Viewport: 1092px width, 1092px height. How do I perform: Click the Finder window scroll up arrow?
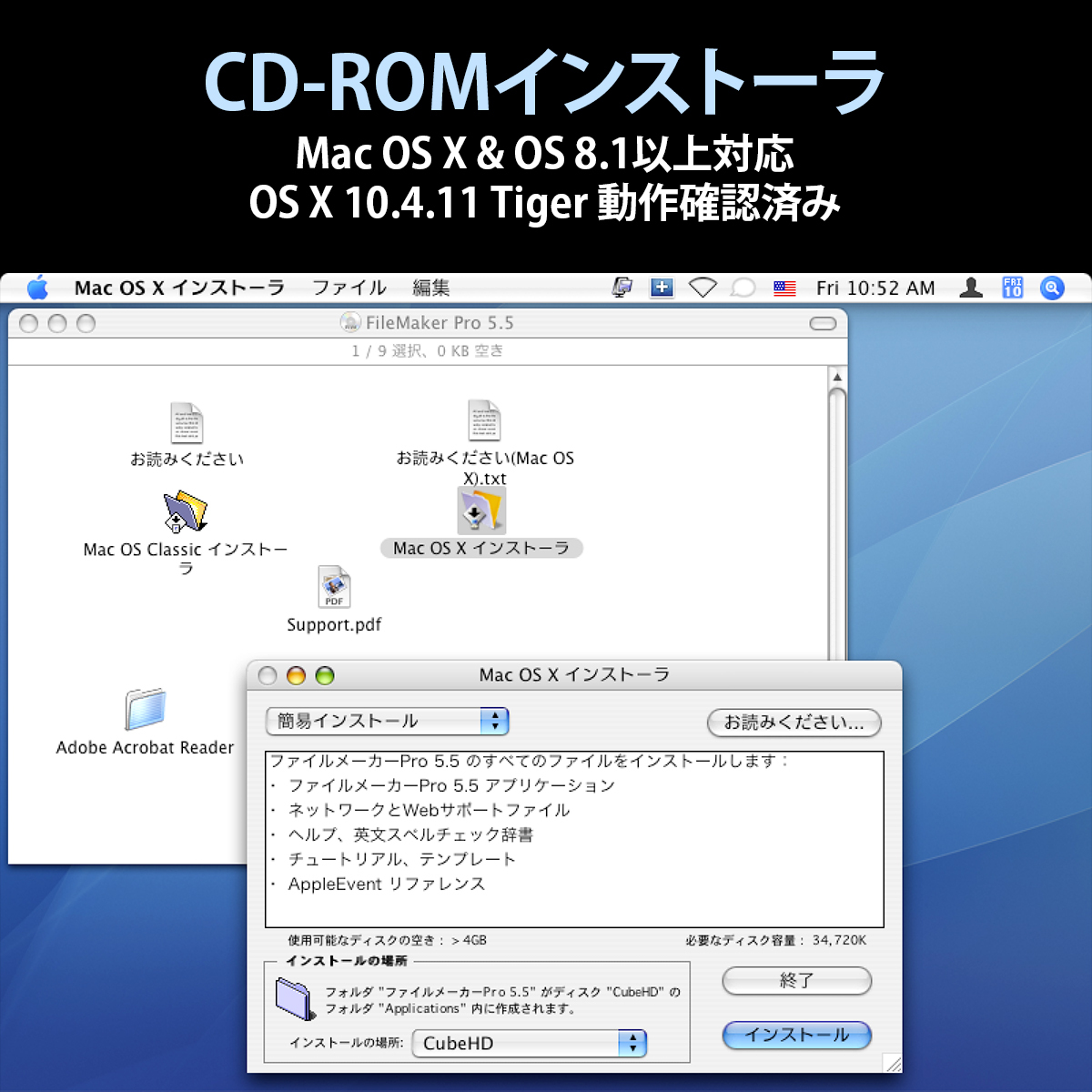[x=837, y=377]
